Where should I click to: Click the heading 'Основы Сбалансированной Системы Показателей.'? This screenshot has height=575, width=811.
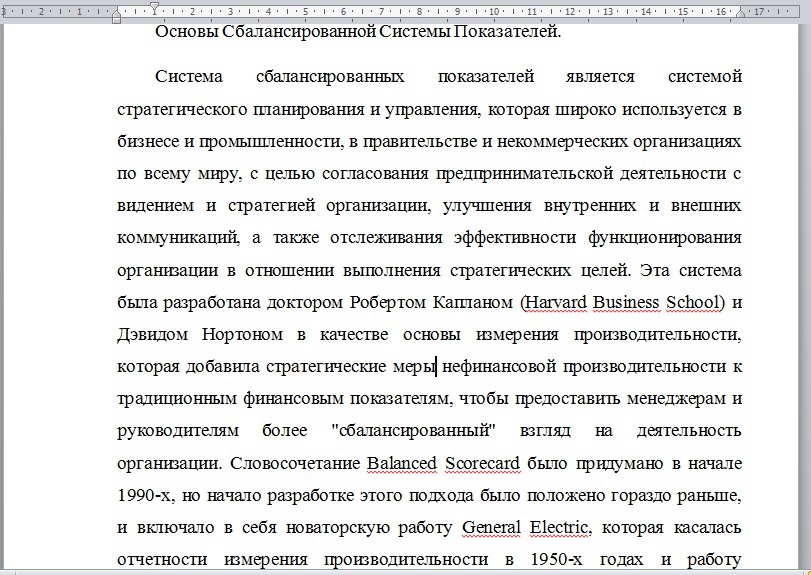tap(358, 32)
